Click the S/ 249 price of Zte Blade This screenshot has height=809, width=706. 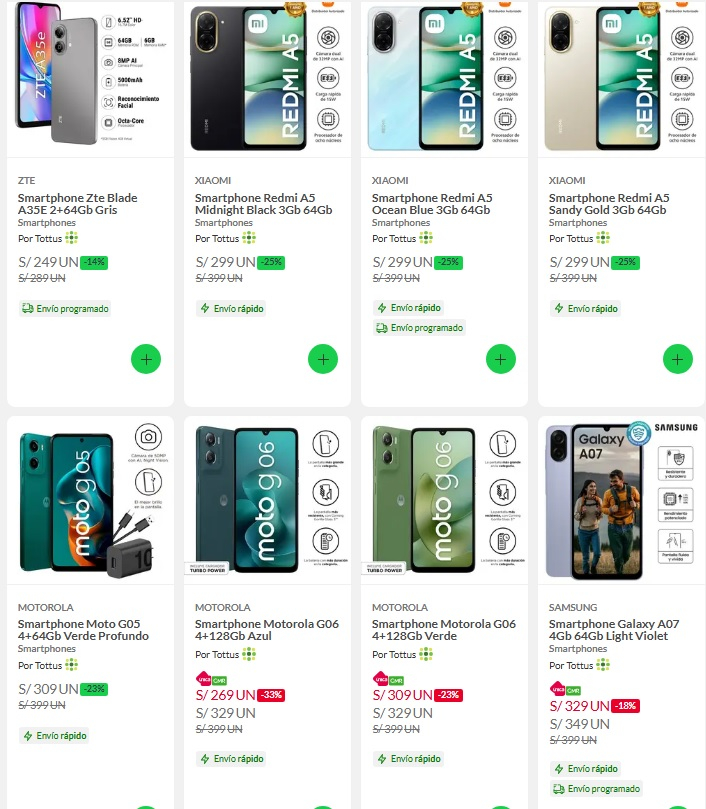click(48, 262)
